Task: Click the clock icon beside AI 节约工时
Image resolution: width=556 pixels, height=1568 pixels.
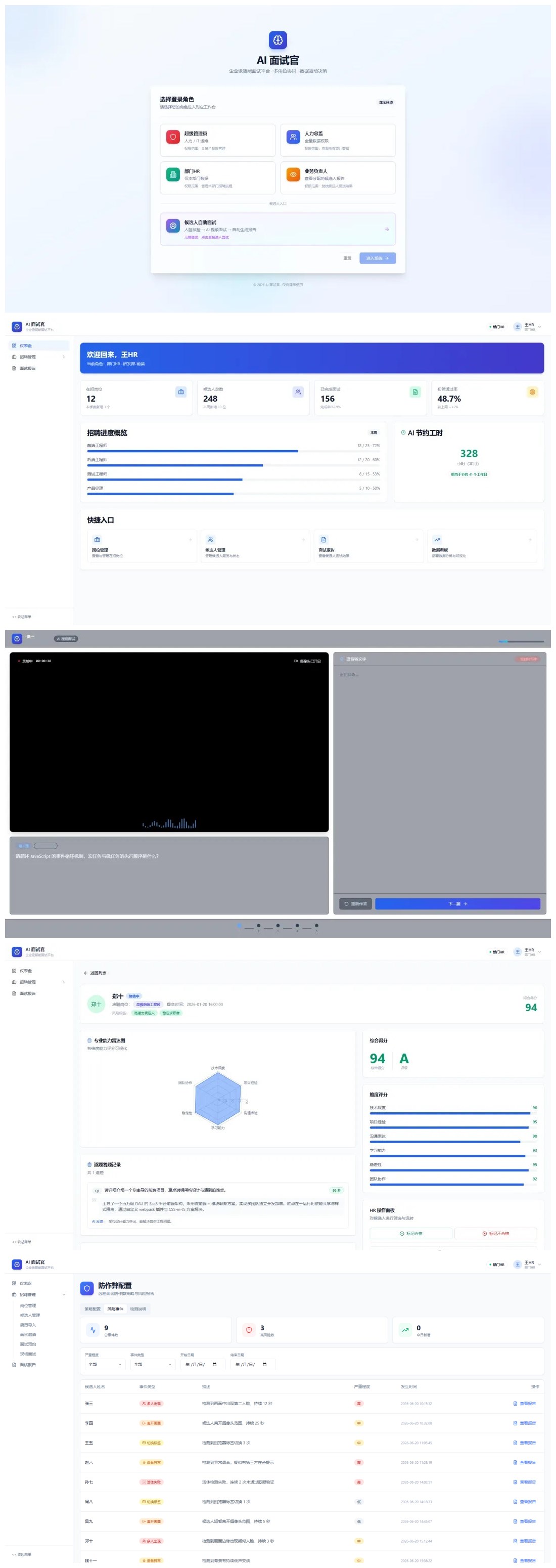Action: [x=403, y=433]
